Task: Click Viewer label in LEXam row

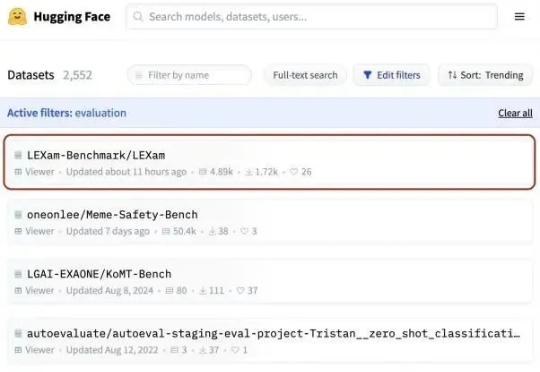Action: [x=40, y=172]
